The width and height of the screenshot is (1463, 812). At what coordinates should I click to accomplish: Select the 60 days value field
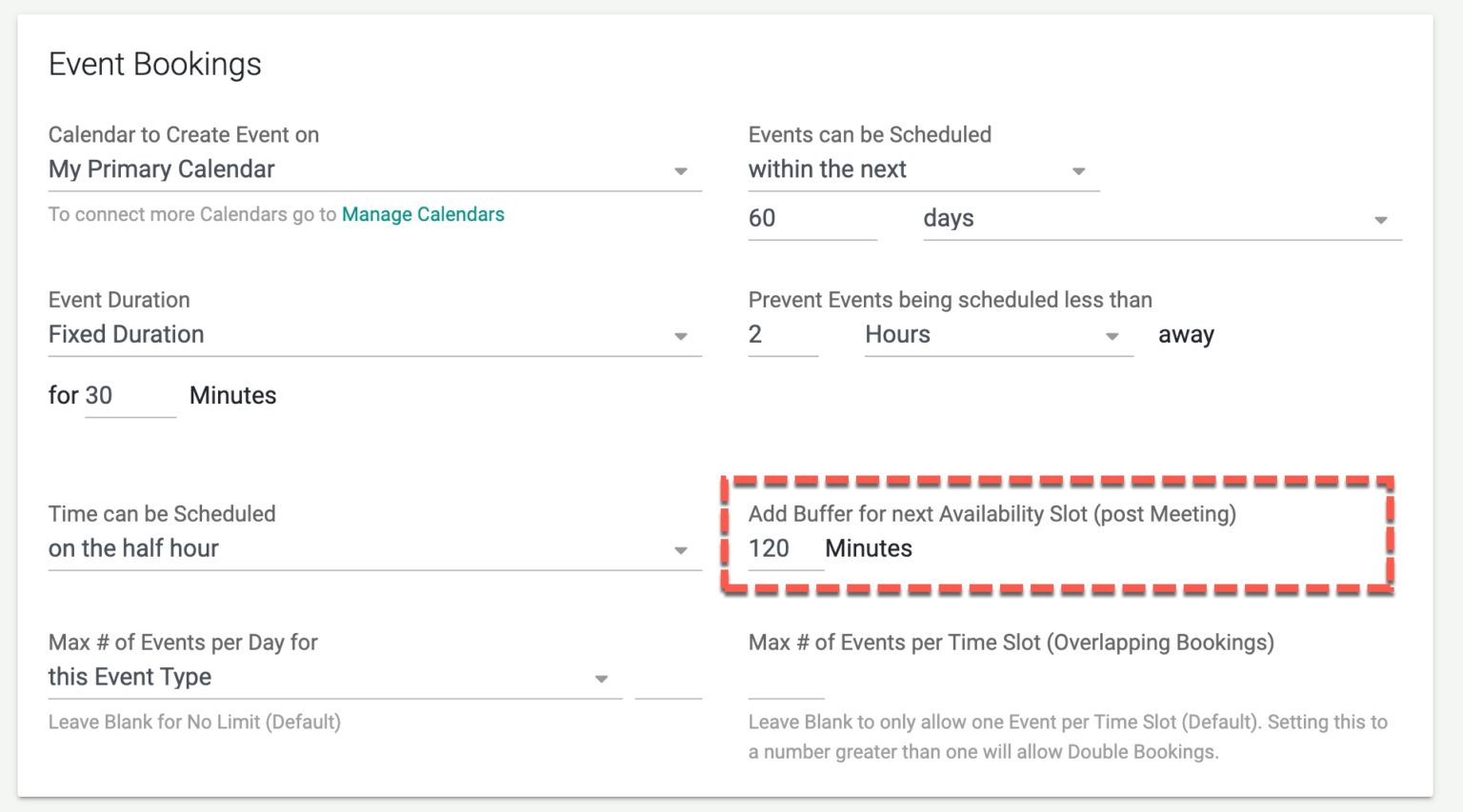(x=810, y=218)
